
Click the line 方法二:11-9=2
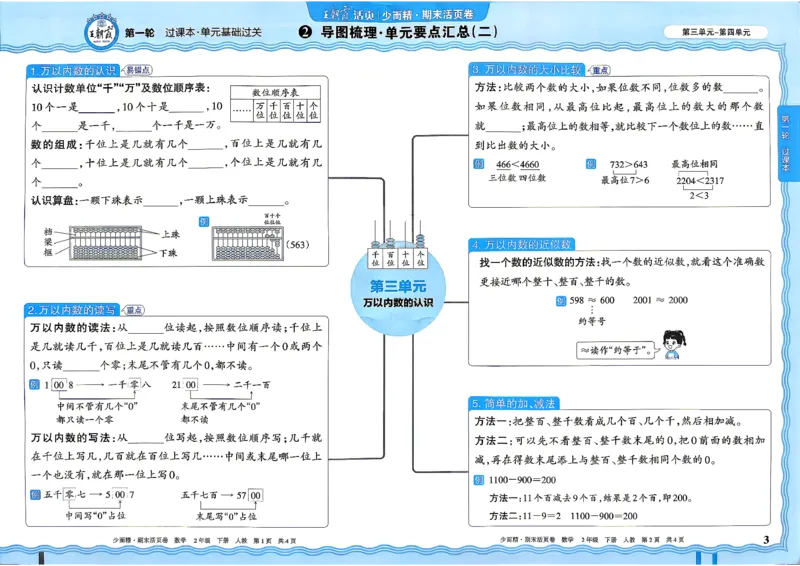(x=525, y=516)
